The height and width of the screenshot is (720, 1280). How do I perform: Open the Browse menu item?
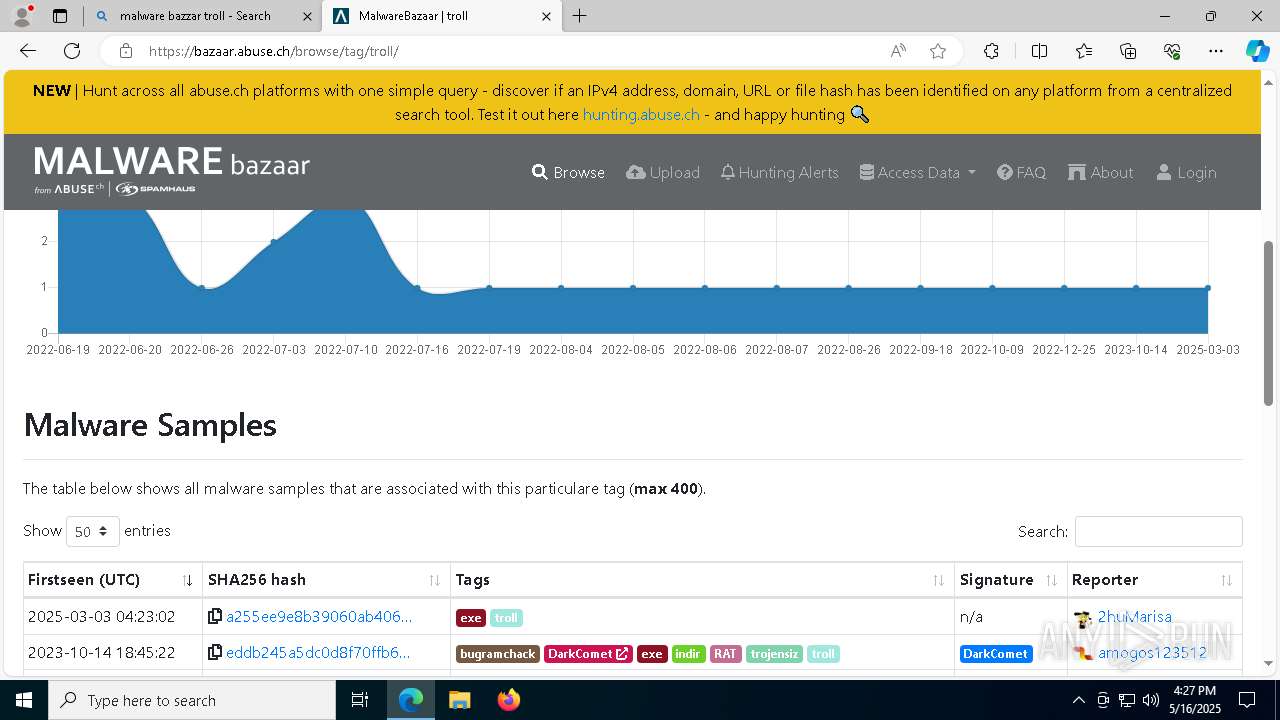(x=568, y=172)
